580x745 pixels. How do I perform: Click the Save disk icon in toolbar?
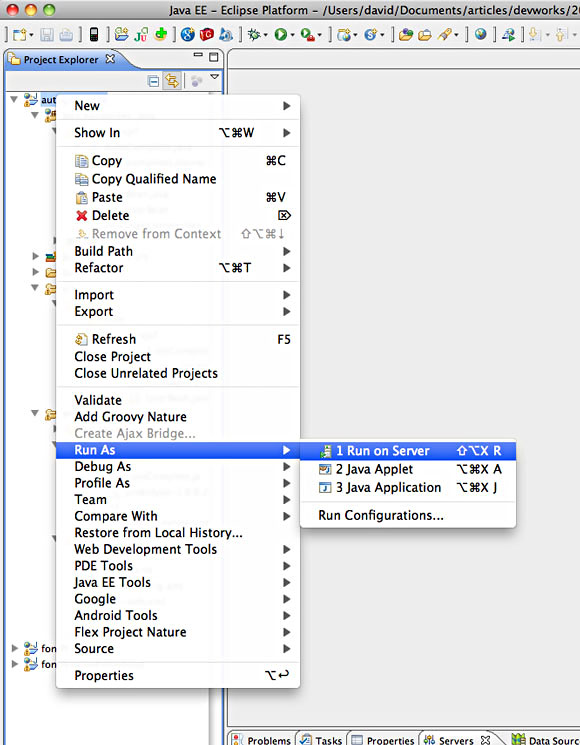(47, 35)
